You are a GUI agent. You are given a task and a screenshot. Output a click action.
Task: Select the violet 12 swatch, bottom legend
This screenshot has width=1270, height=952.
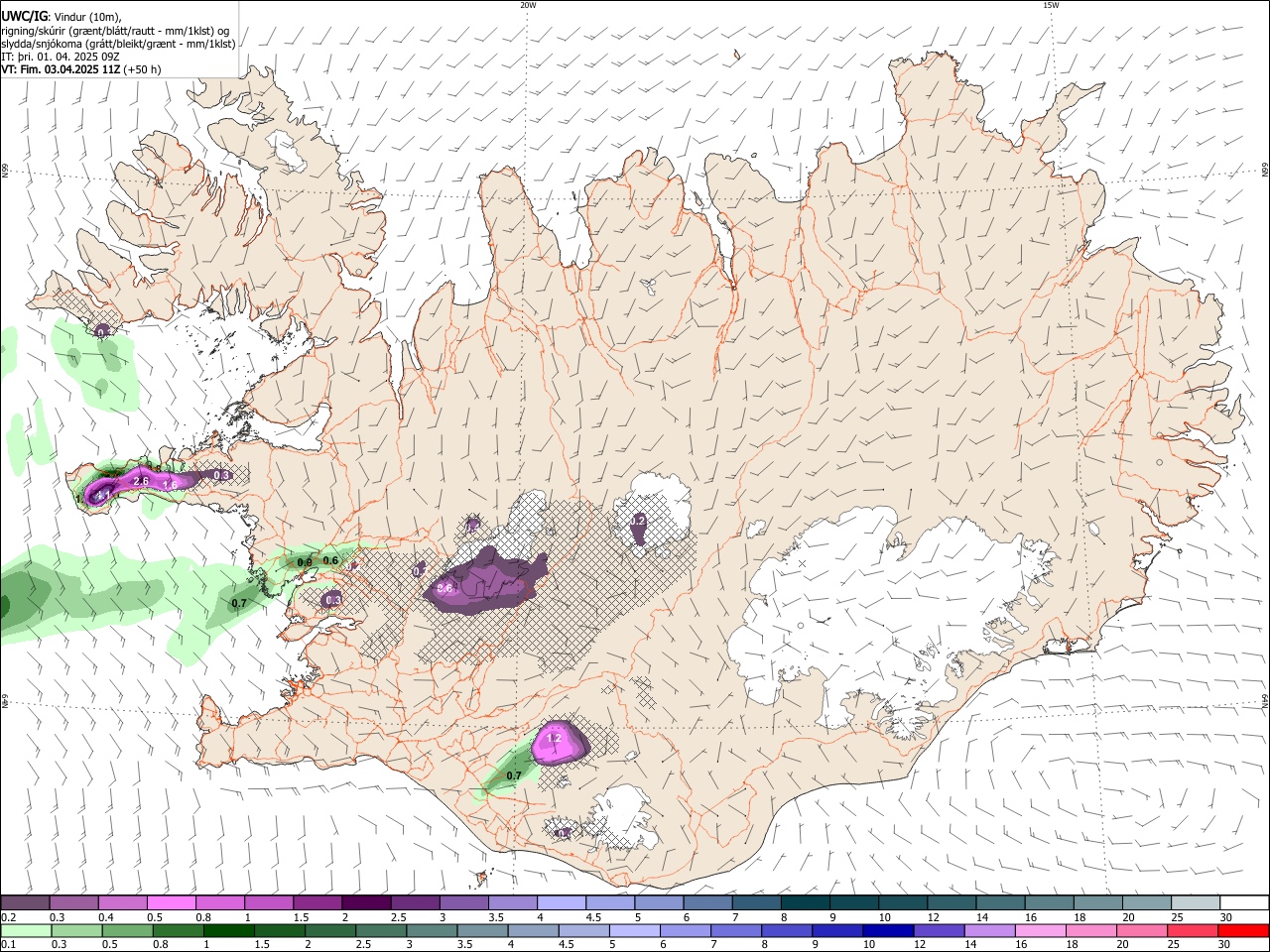pos(939,930)
